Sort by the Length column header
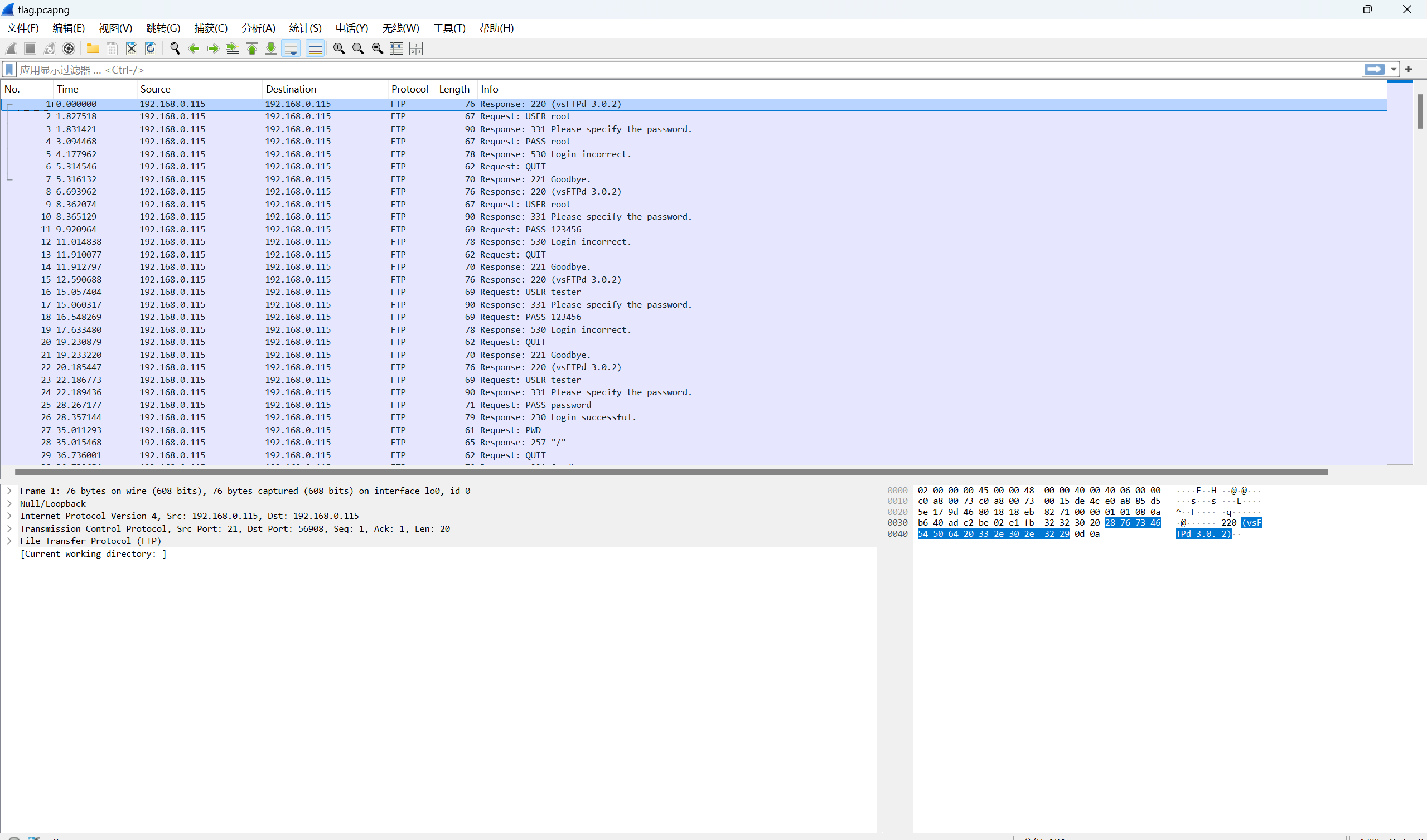Screen dimensions: 1427x840 tap(456, 89)
